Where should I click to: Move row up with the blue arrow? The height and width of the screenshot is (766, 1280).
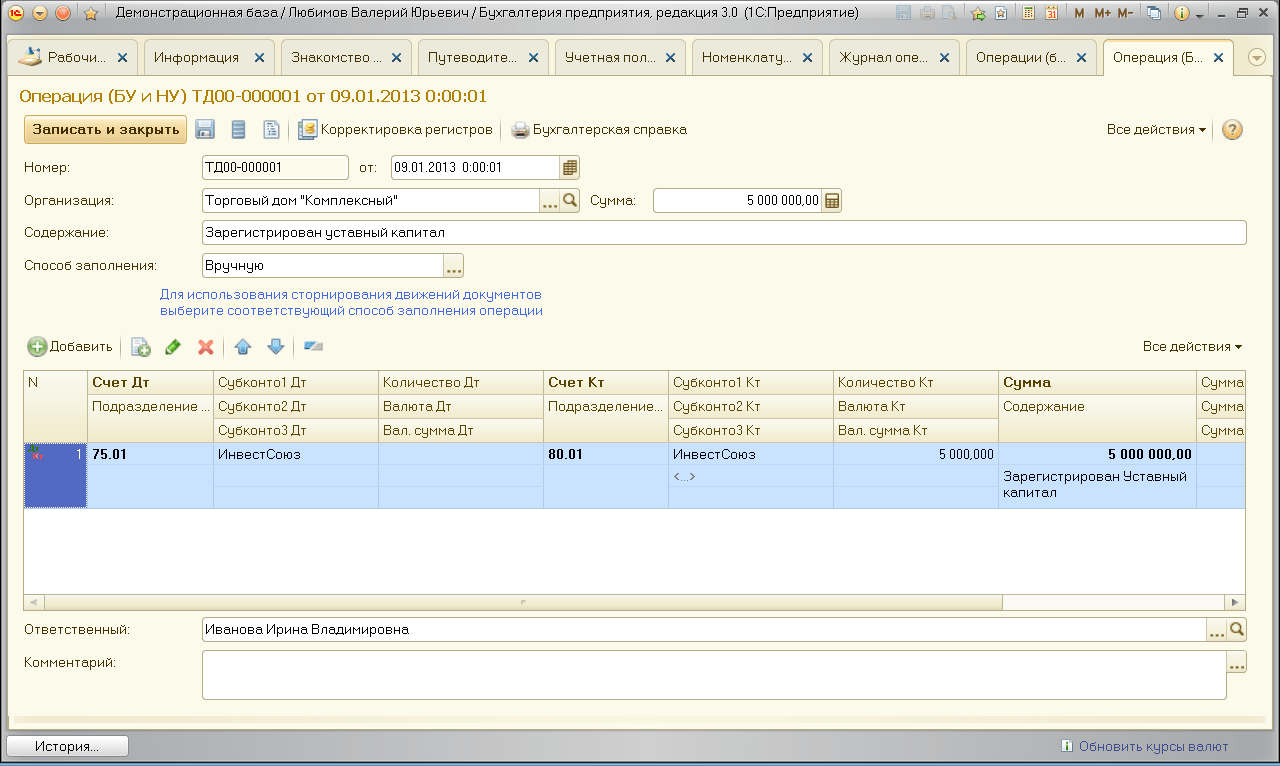pos(242,347)
